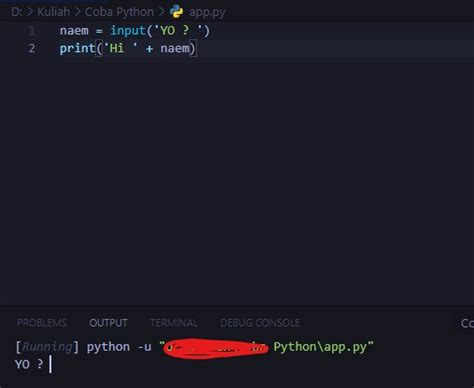Open the Coba Python breadcrumb folder
Image resolution: width=474 pixels, height=388 pixels.
pyautogui.click(x=119, y=12)
